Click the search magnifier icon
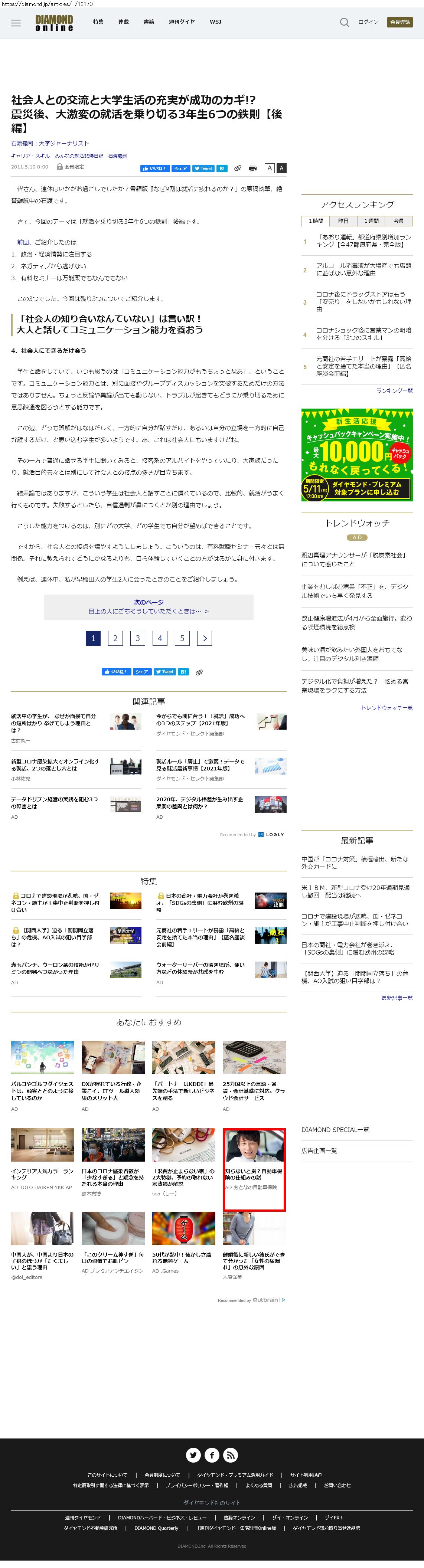This screenshot has height=1568, width=424. click(x=344, y=23)
